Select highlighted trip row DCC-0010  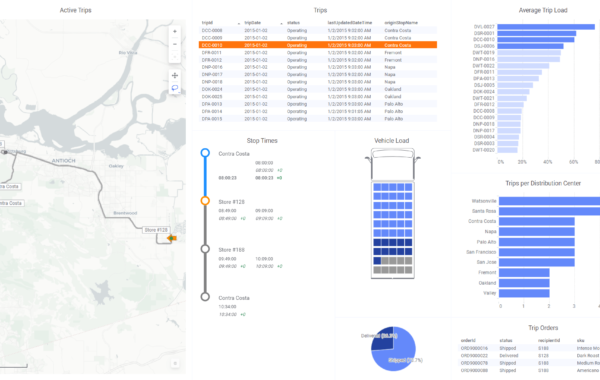coord(318,45)
